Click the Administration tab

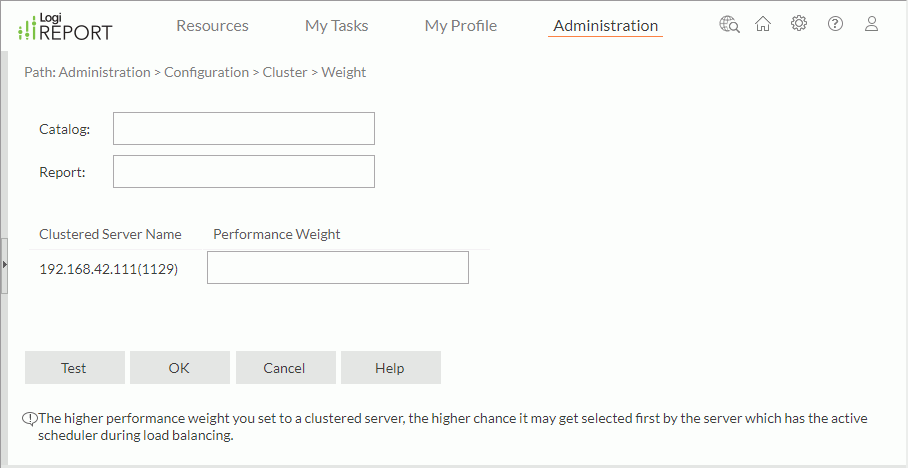605,26
